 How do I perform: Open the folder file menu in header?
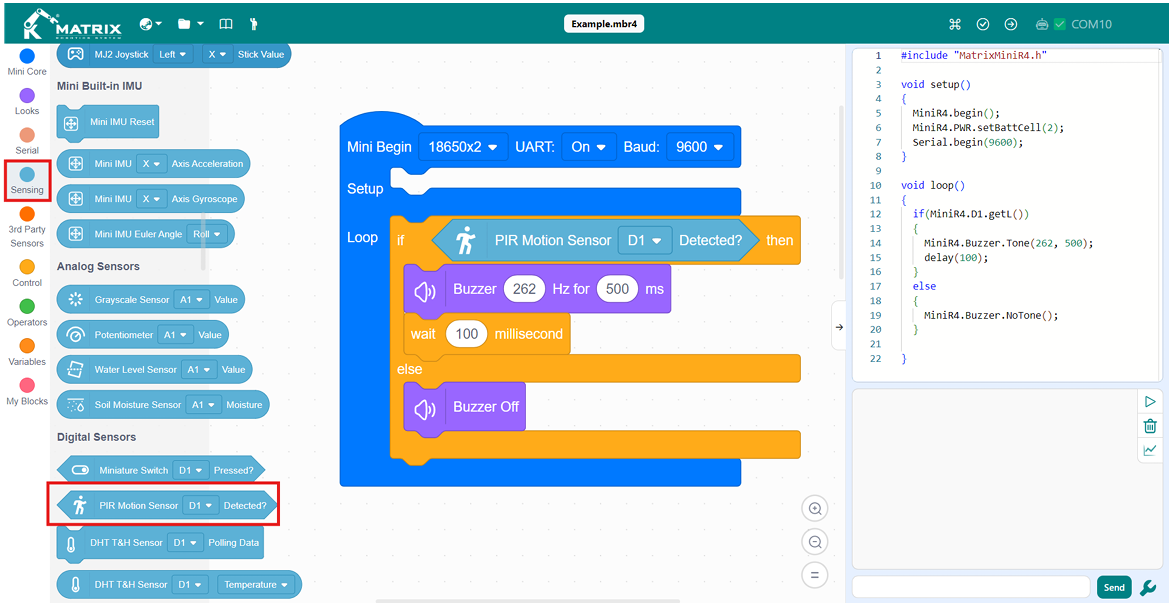190,24
